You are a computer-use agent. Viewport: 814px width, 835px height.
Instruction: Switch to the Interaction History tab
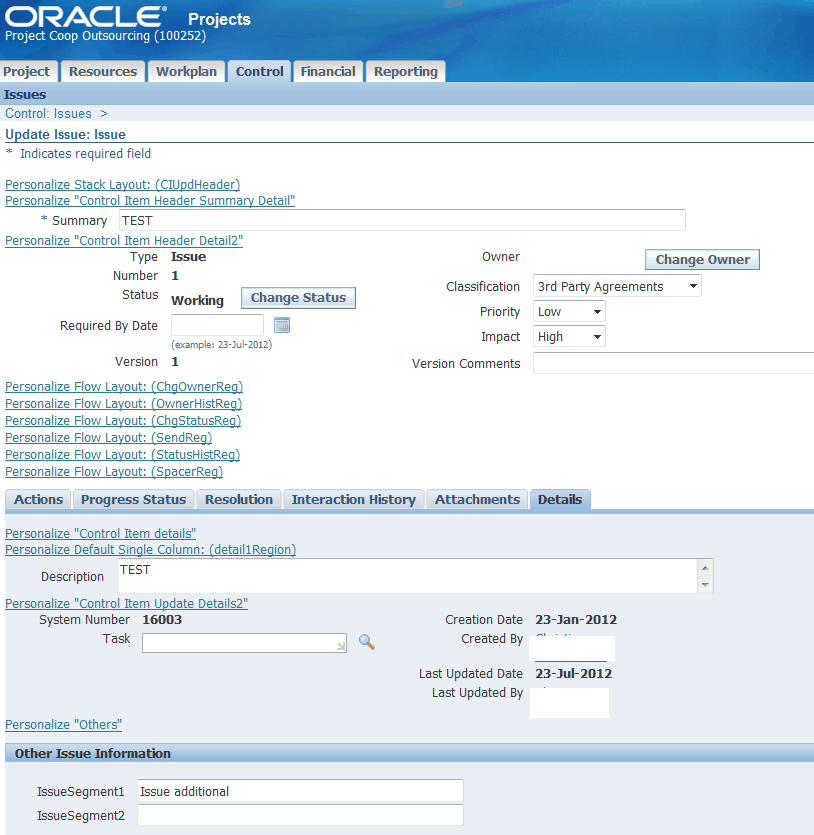(x=353, y=499)
